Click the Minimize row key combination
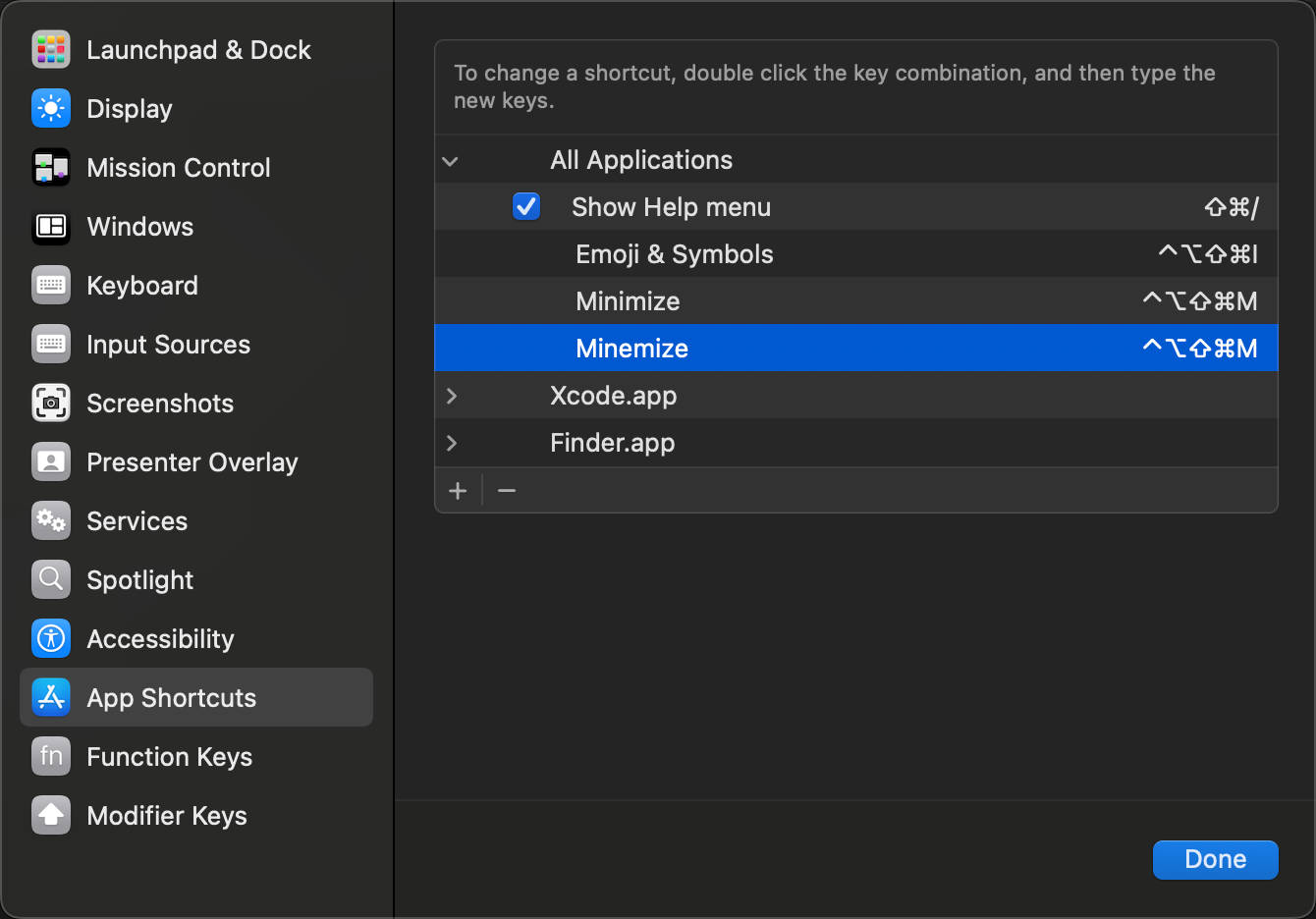This screenshot has height=919, width=1316. [x=1200, y=301]
